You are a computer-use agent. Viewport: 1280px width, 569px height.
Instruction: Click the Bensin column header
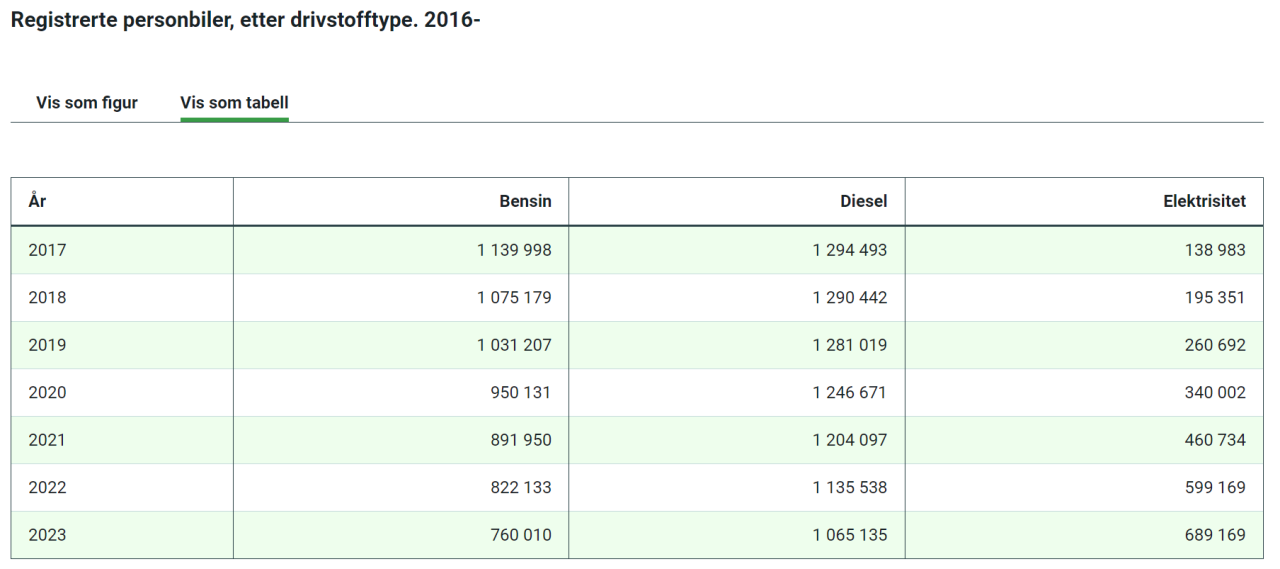(x=525, y=202)
